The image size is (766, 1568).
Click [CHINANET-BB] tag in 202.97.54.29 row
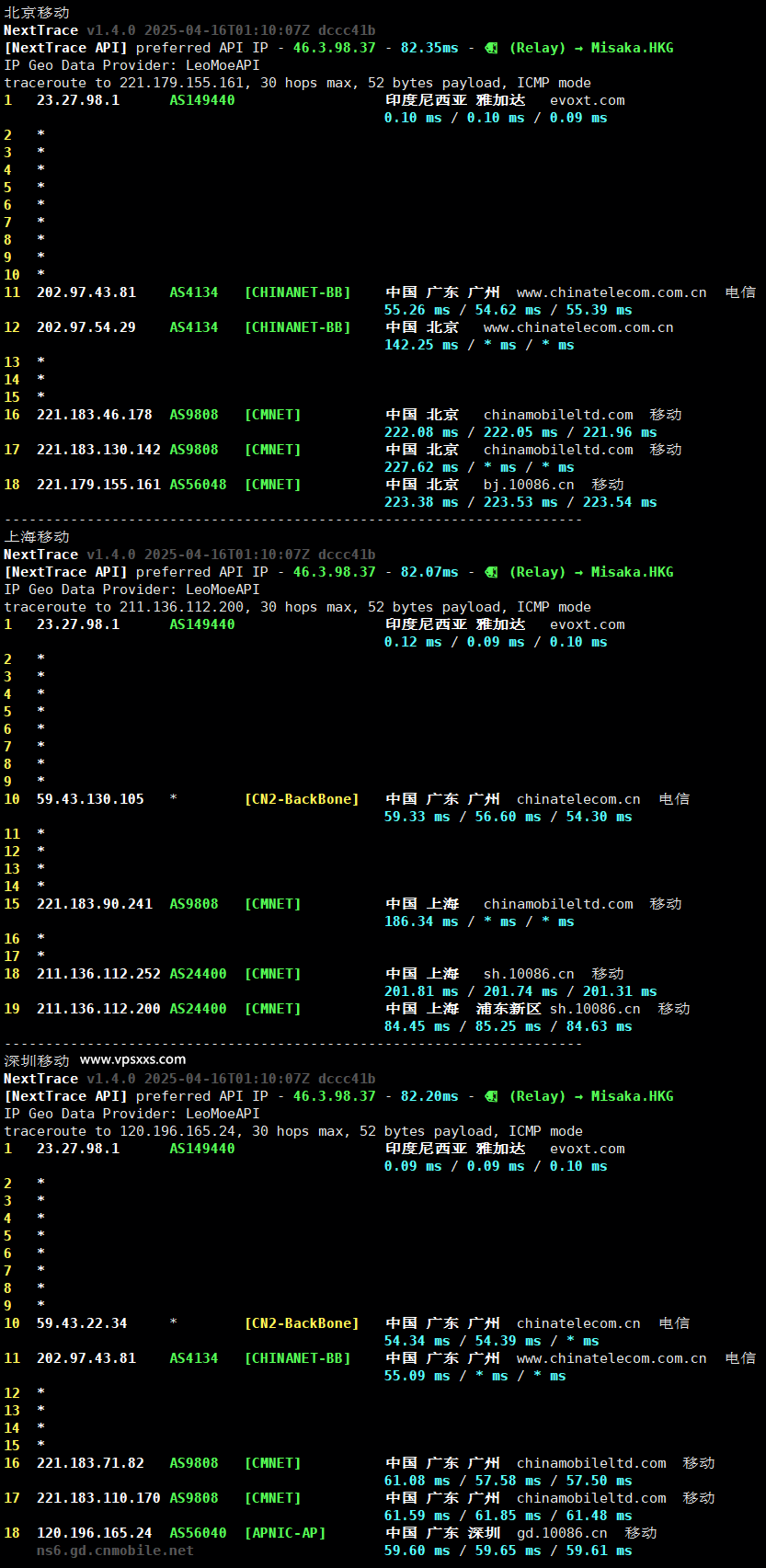point(297,327)
